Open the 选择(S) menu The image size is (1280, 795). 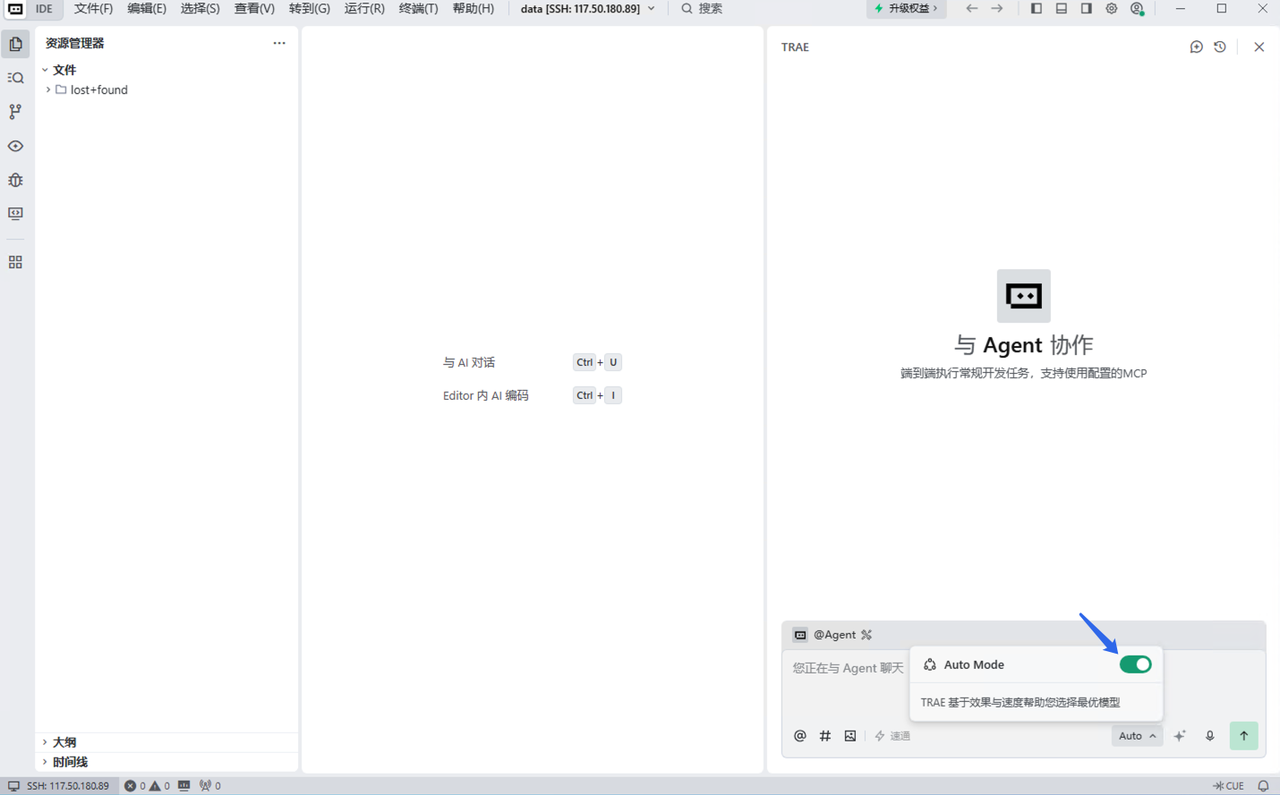tap(200, 9)
